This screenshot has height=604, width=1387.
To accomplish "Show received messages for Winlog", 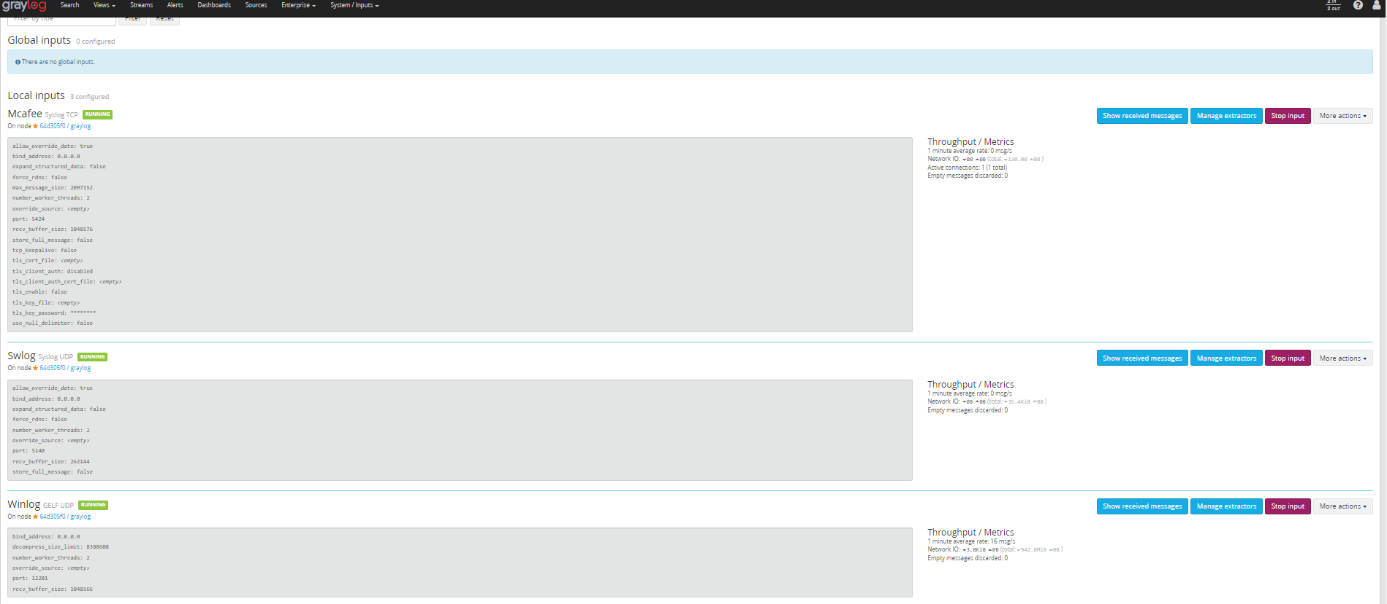I will (x=1142, y=506).
